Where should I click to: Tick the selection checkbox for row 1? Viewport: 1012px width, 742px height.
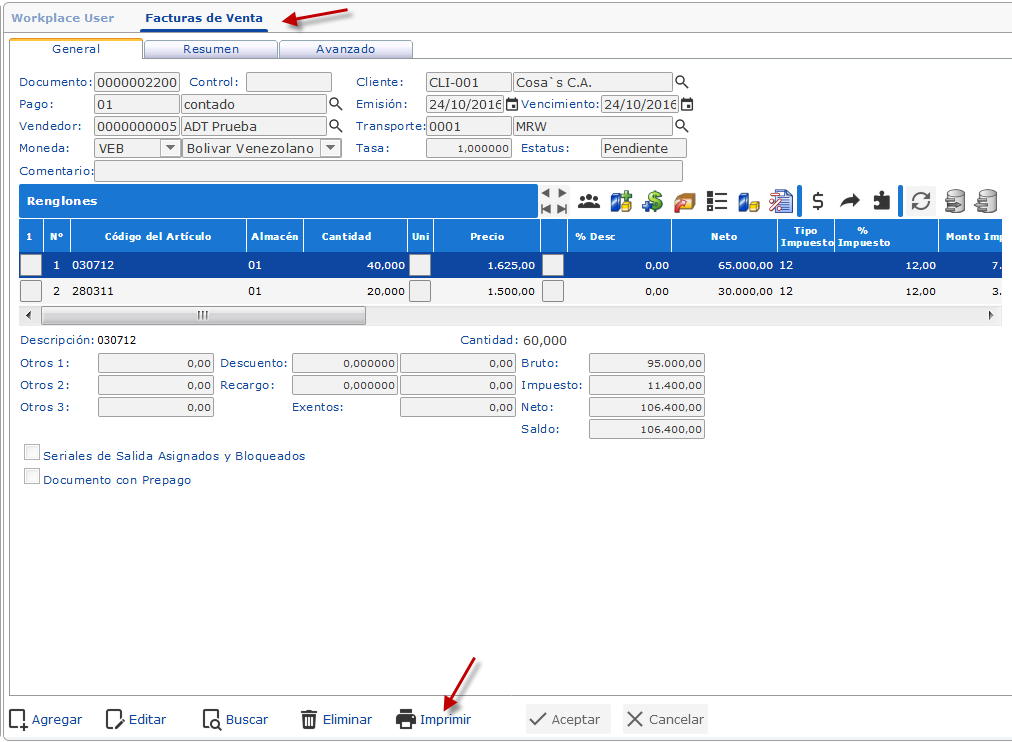[31, 265]
